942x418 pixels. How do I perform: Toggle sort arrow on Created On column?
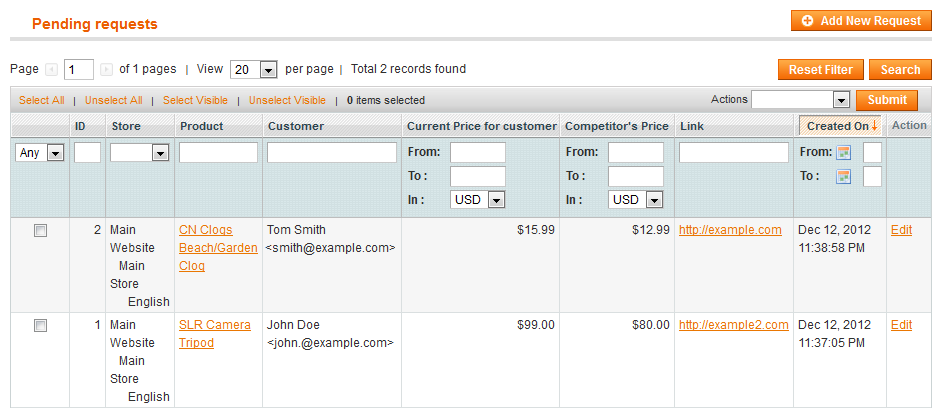pos(874,127)
